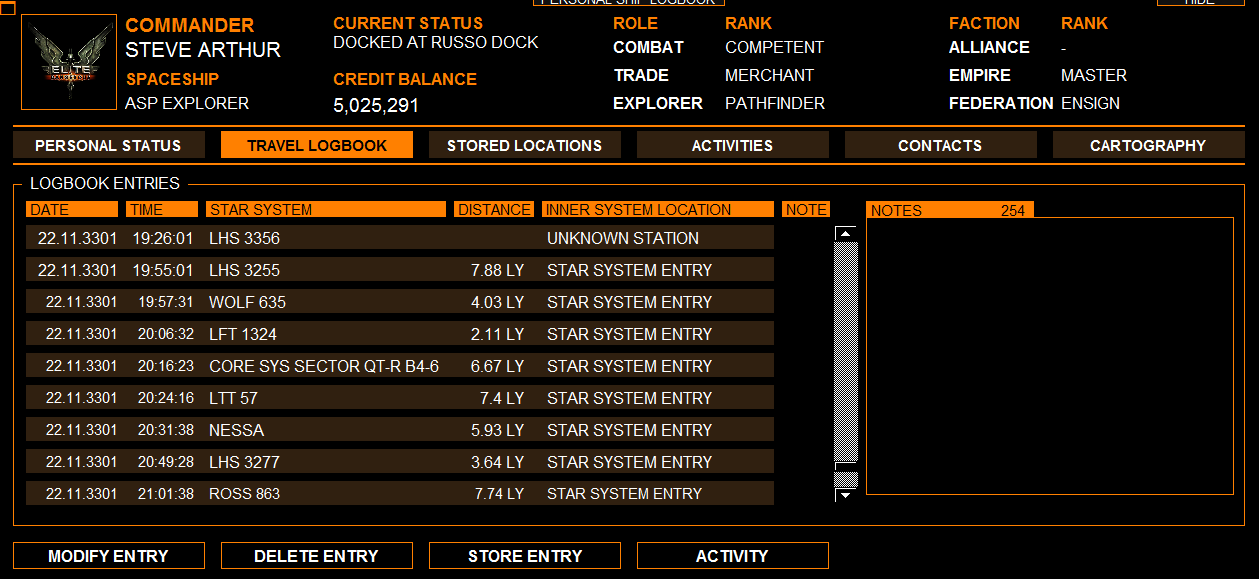
Task: Open the Stored Locations tab
Action: pyautogui.click(x=525, y=145)
